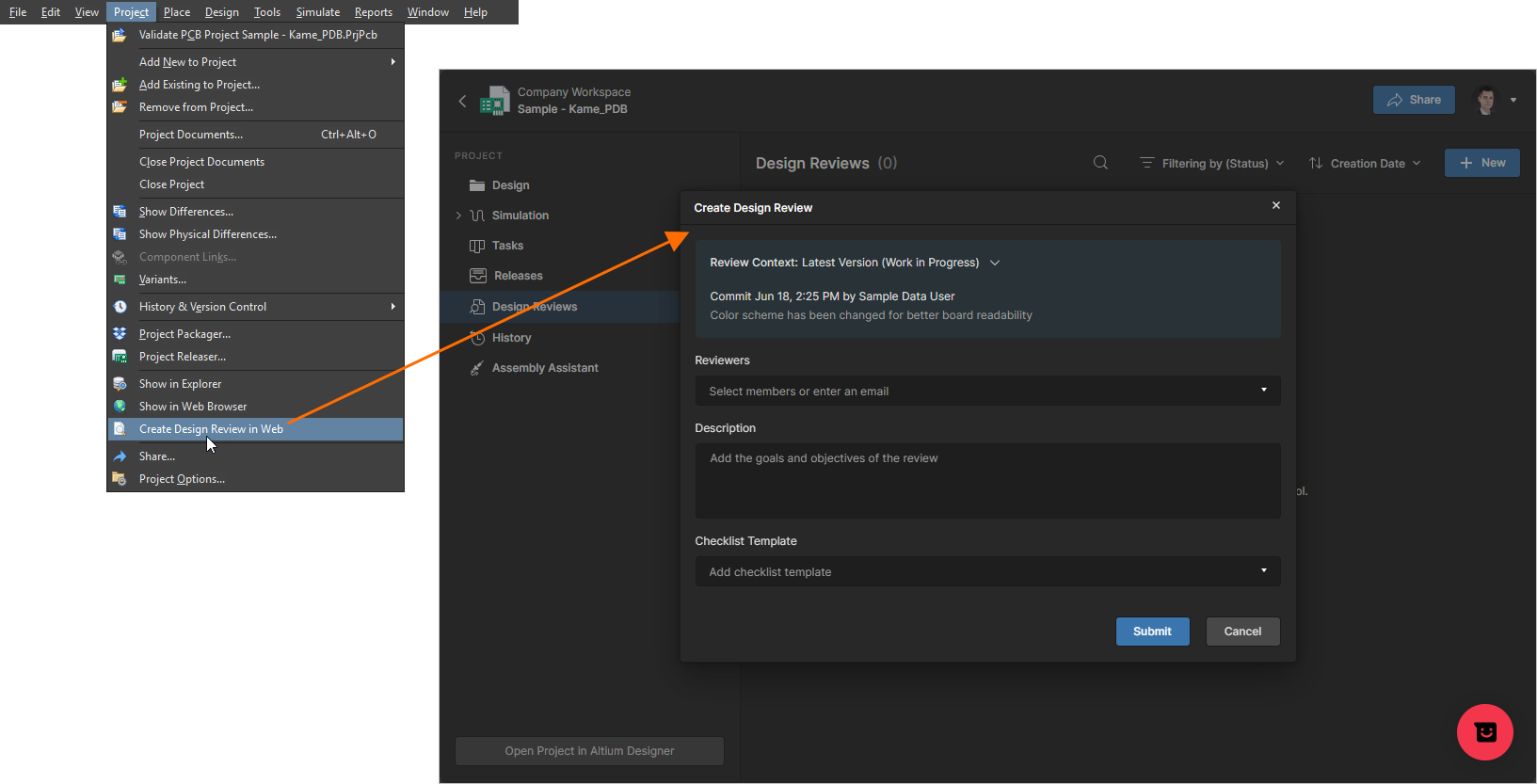This screenshot has width=1537, height=784.
Task: Click the Kame_PDB project board icon
Action: [495, 101]
